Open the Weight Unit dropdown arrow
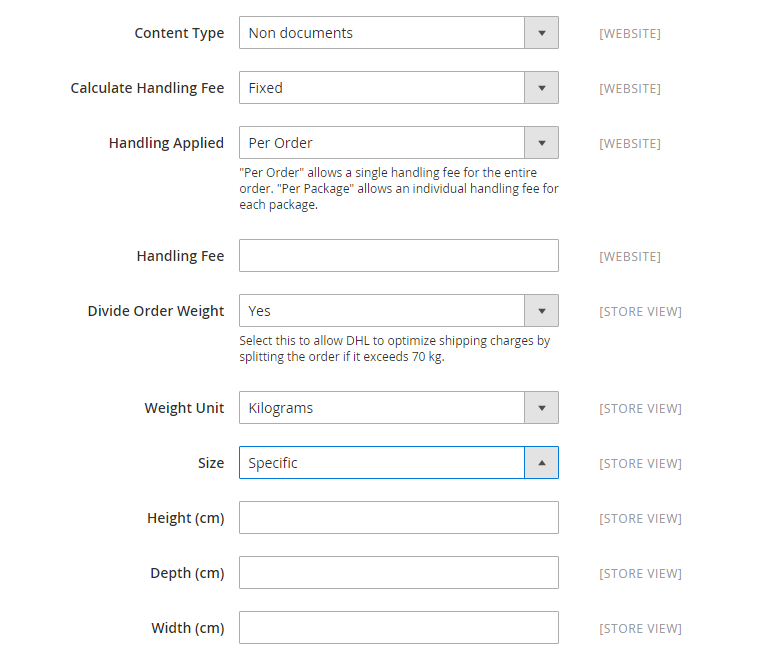 541,408
